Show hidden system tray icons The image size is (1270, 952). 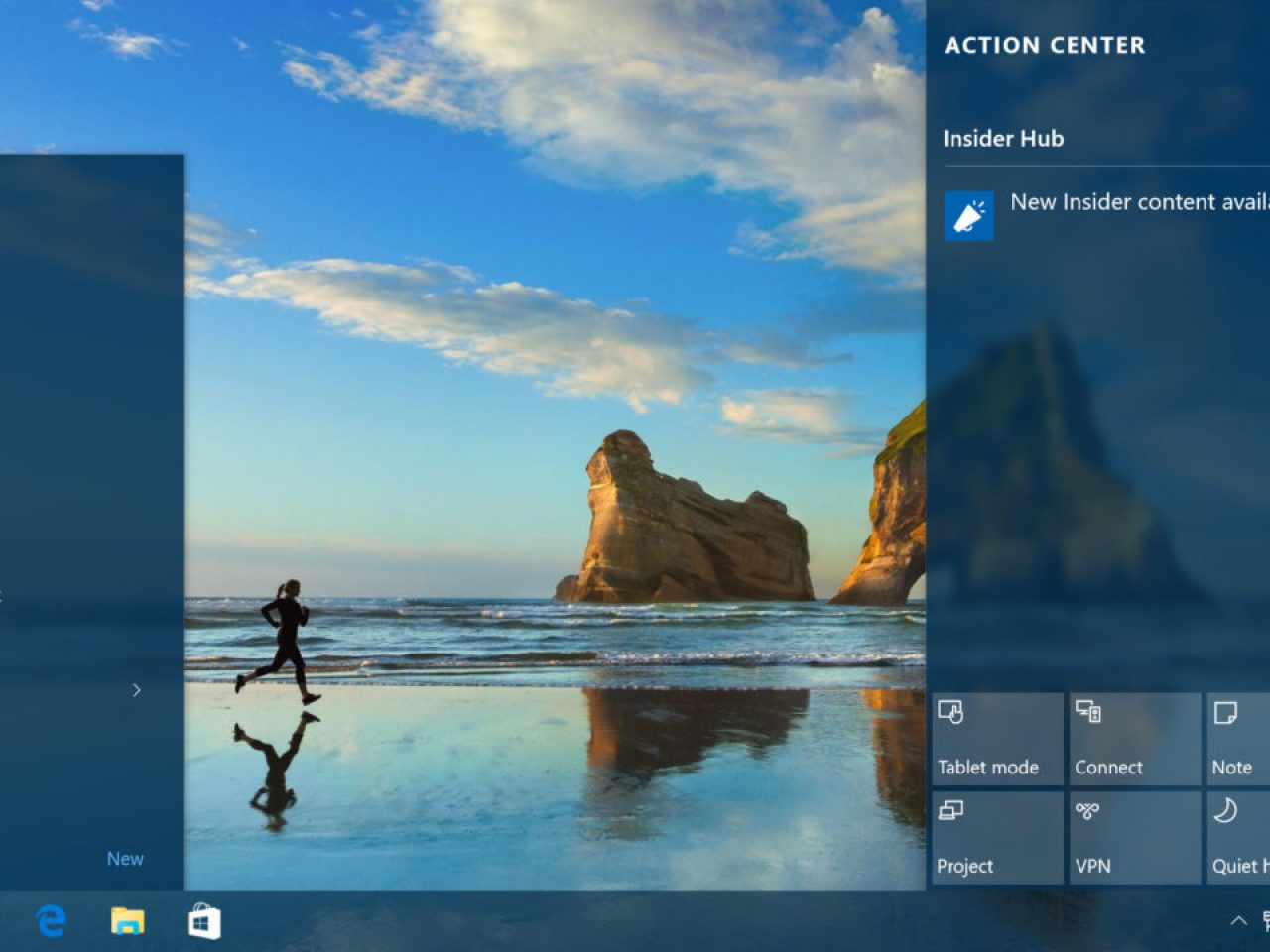tap(1238, 921)
